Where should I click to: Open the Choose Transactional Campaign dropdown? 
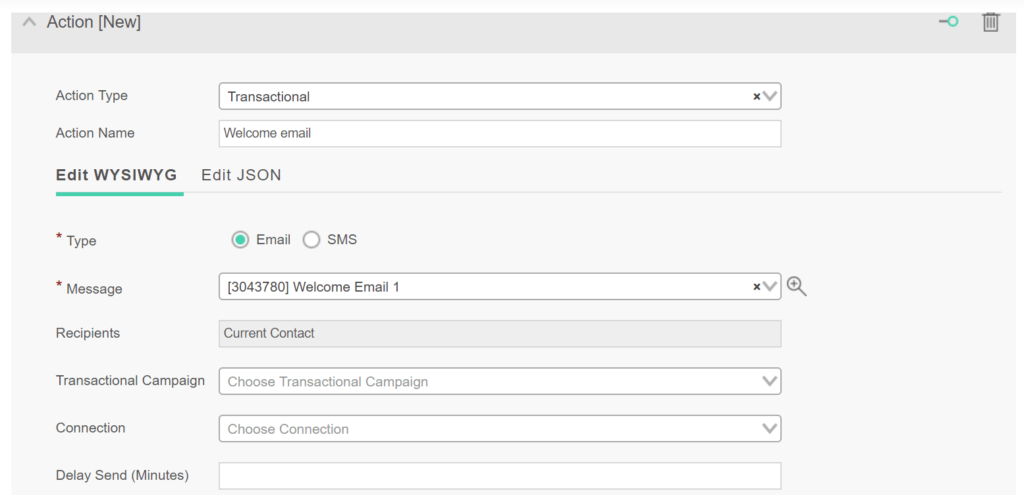500,381
